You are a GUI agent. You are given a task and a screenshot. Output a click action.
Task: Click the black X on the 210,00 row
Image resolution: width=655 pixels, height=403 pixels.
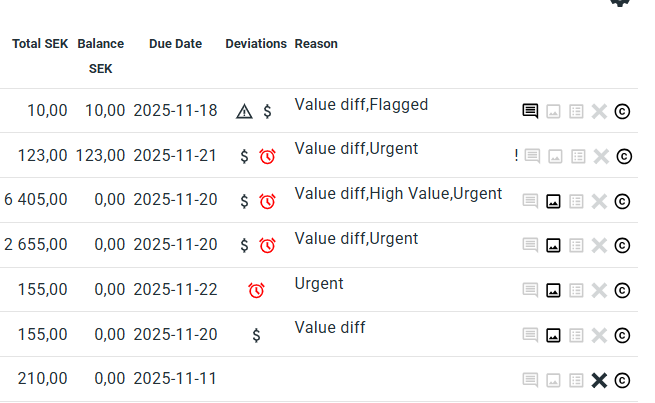[599, 380]
